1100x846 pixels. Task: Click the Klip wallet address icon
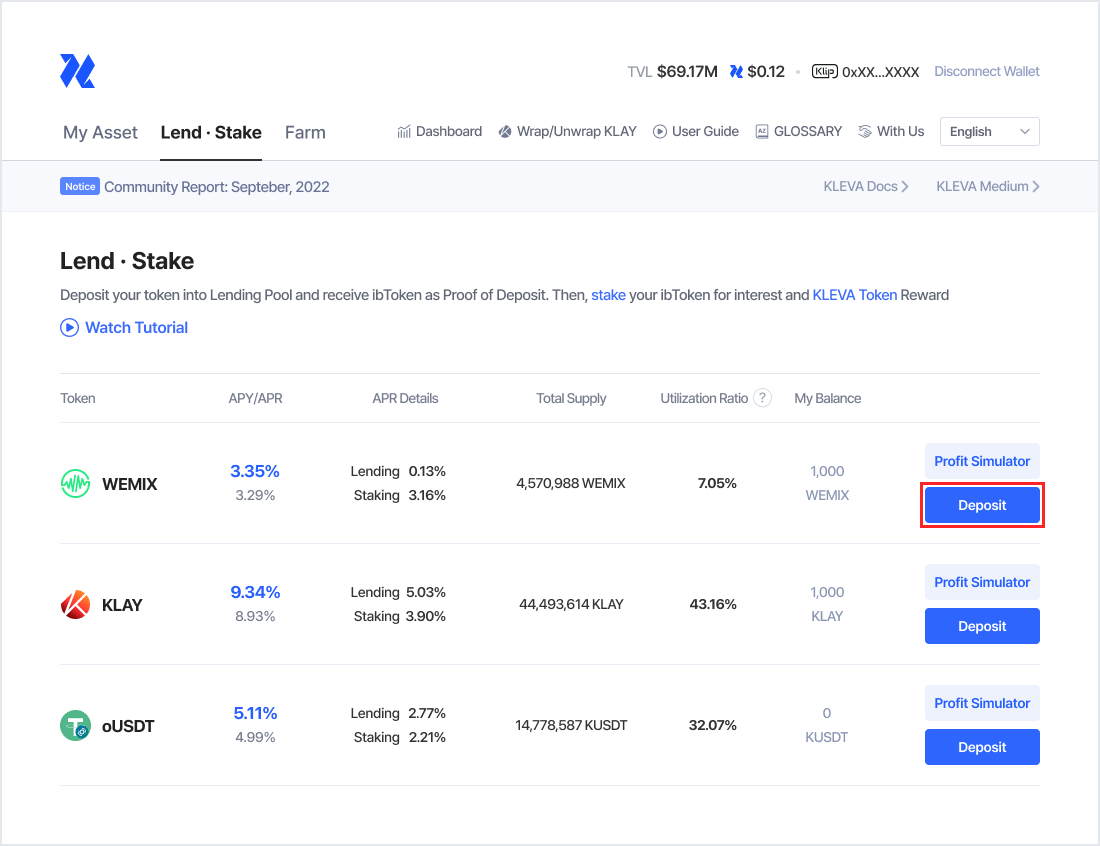pos(824,72)
